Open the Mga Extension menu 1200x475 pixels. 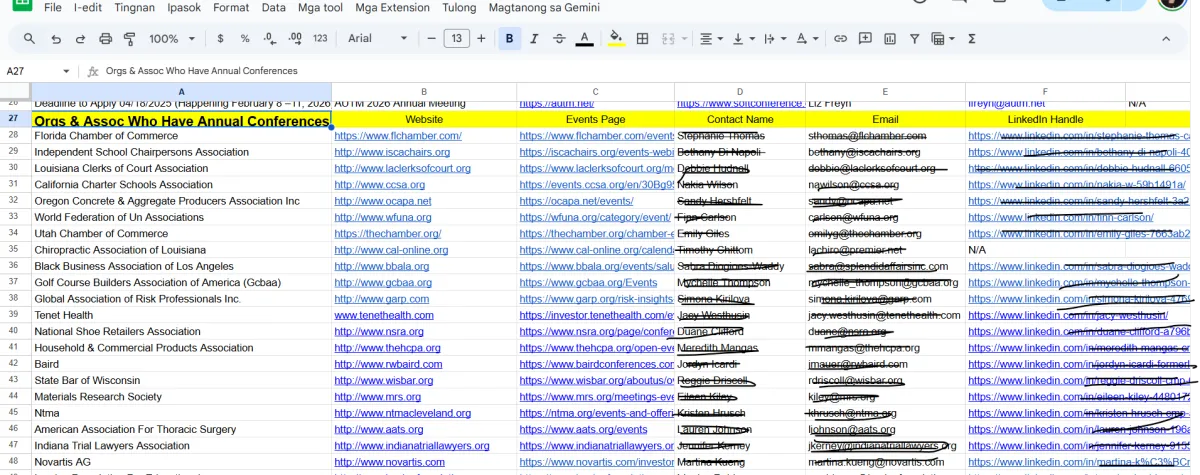coord(392,7)
